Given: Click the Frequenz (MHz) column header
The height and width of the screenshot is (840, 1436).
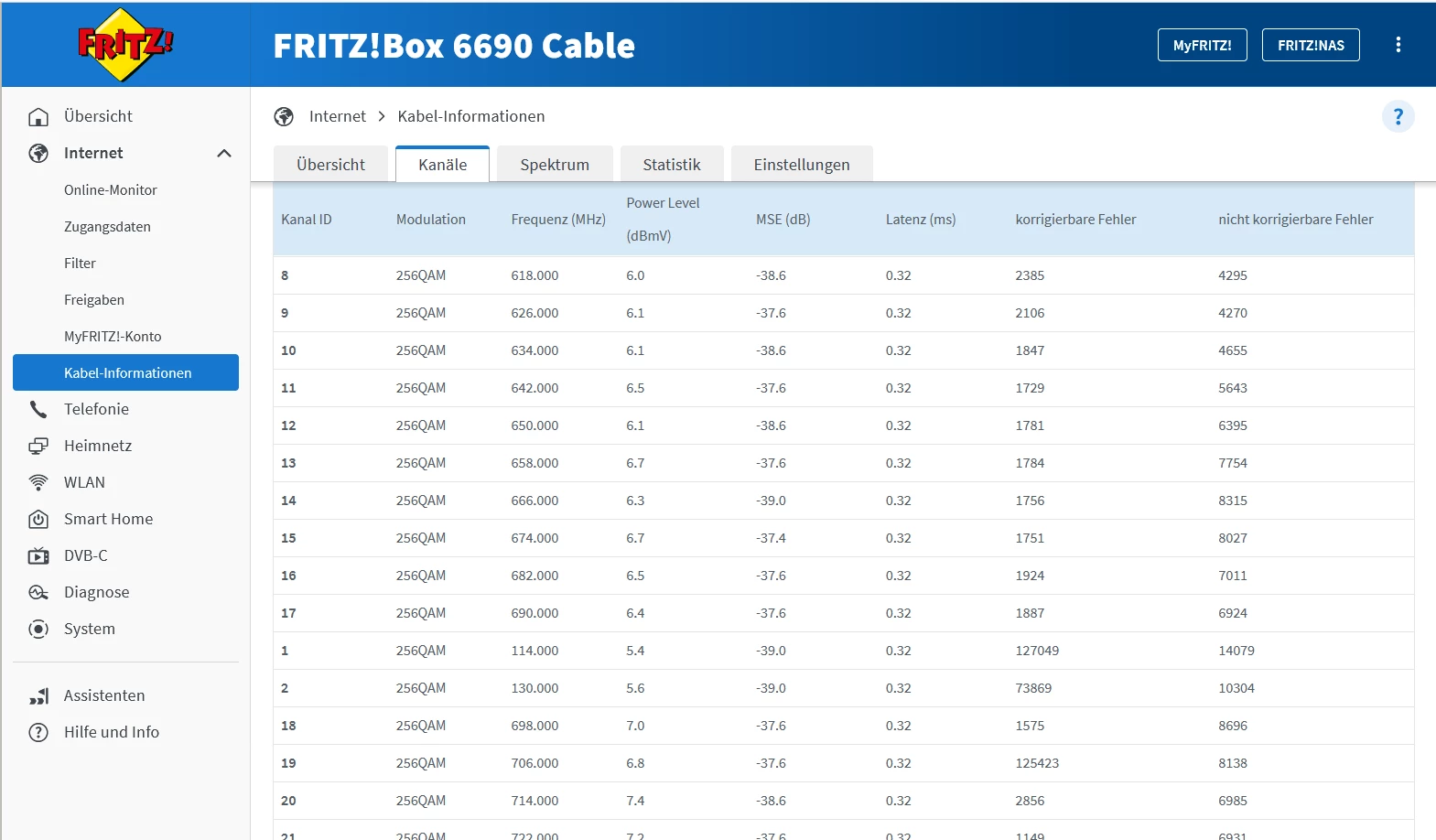Looking at the screenshot, I should point(558,220).
